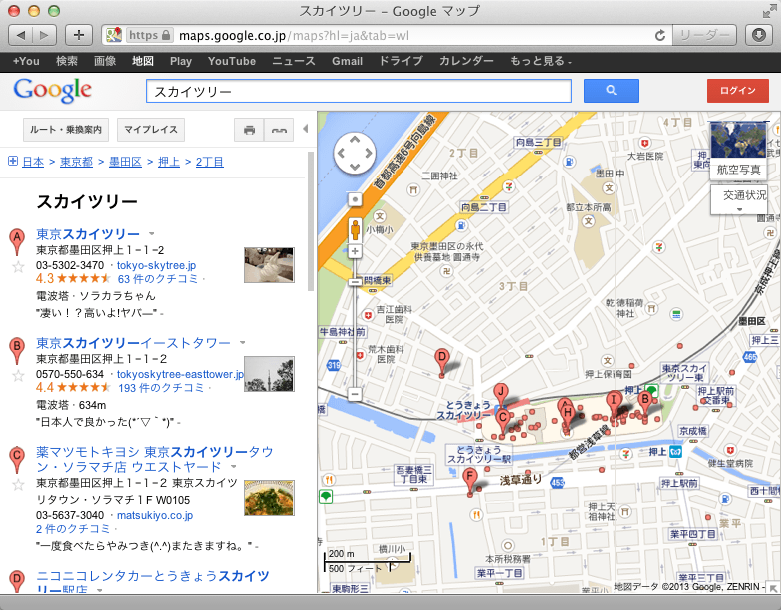Pick up the orange Street View pegman
The image size is (781, 610).
pos(355,230)
